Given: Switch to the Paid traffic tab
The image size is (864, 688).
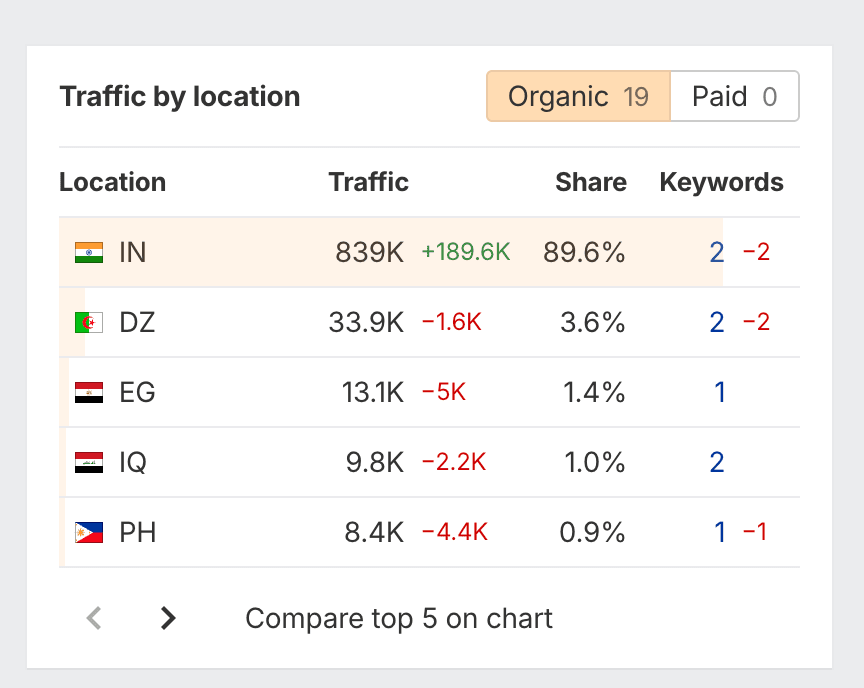Looking at the screenshot, I should [x=734, y=97].
